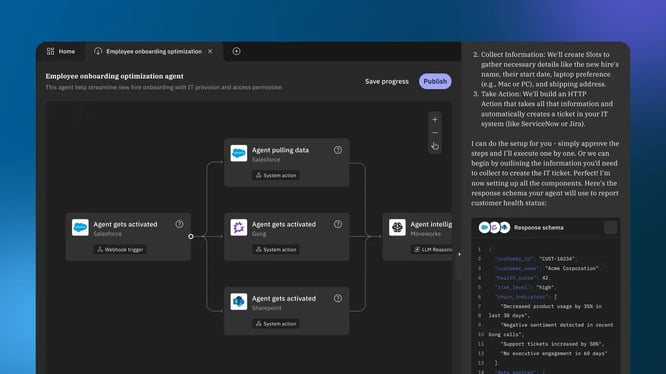Click the LLM Reasoning tag
The image size is (666, 374).
pos(432,250)
